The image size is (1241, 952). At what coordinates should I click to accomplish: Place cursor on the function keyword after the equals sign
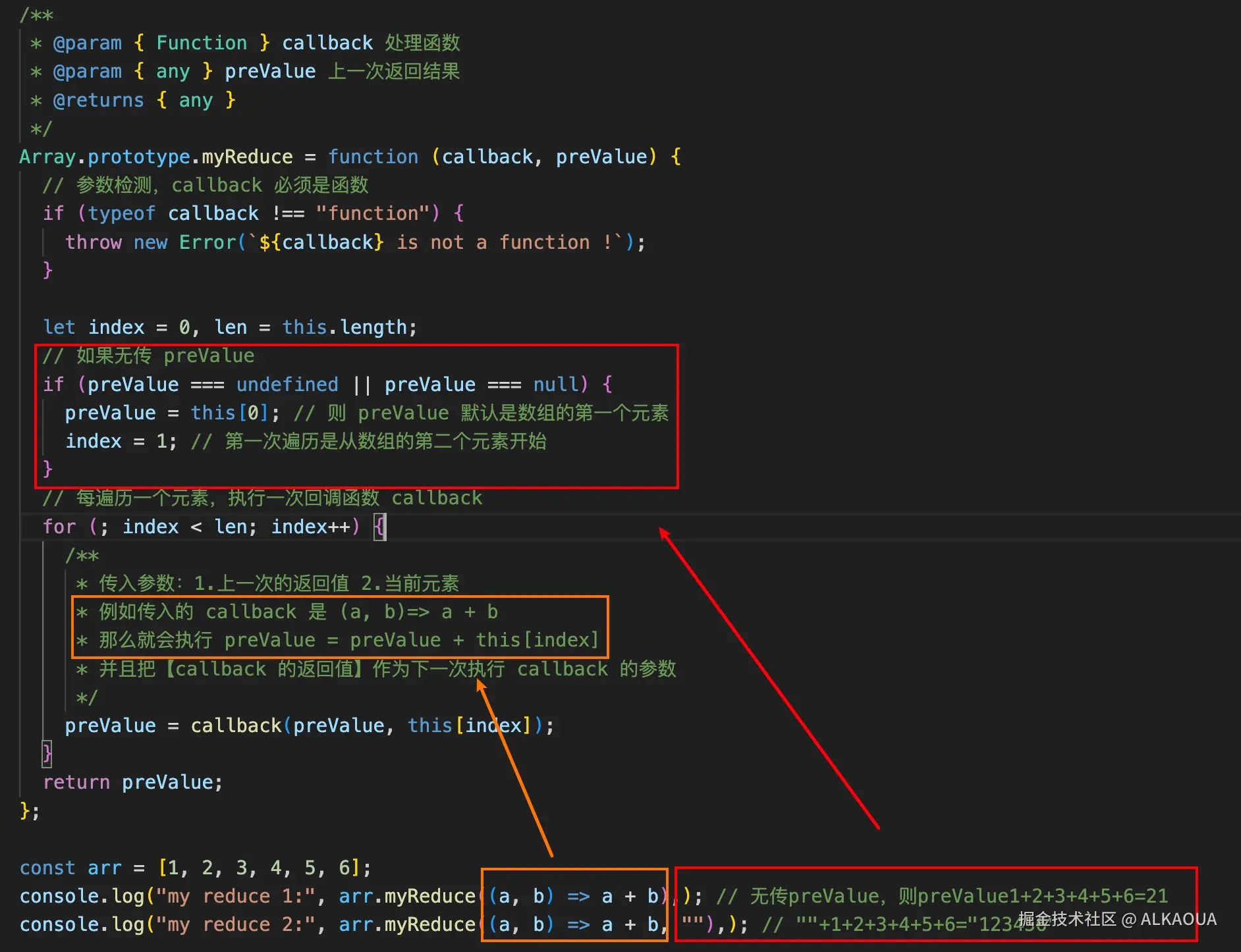click(x=373, y=157)
